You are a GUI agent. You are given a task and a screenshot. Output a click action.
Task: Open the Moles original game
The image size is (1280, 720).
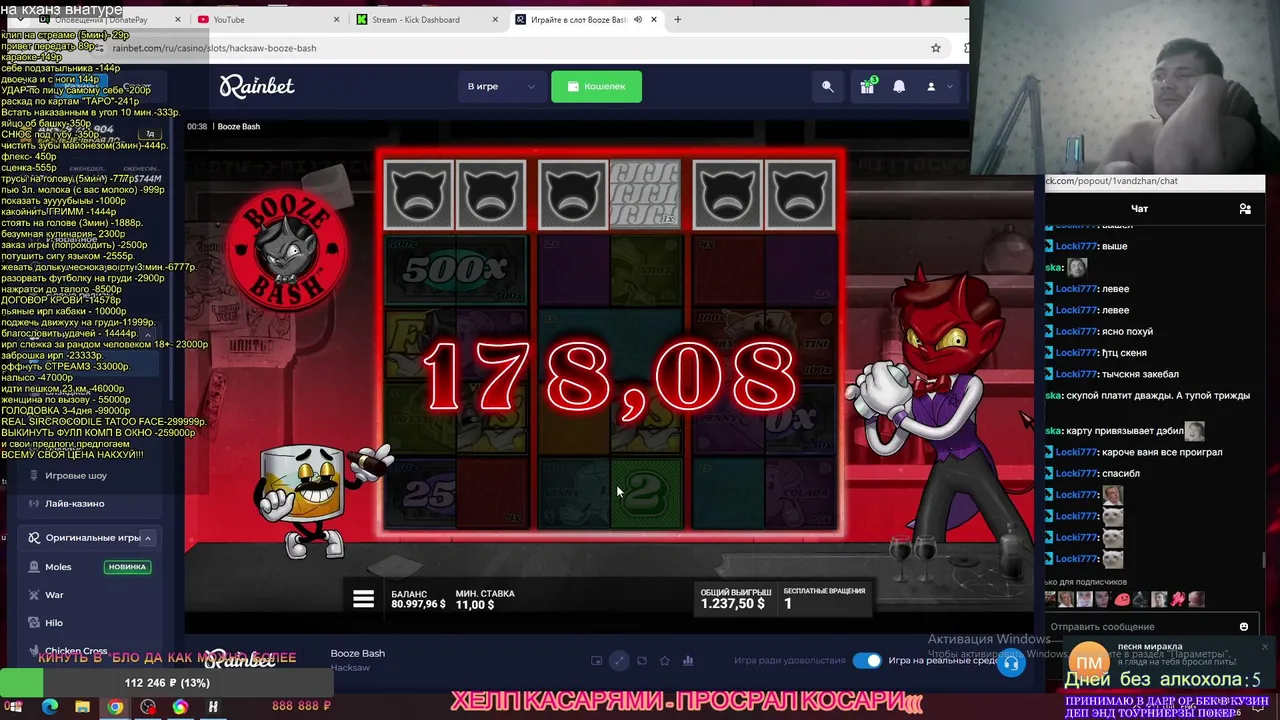[58, 567]
